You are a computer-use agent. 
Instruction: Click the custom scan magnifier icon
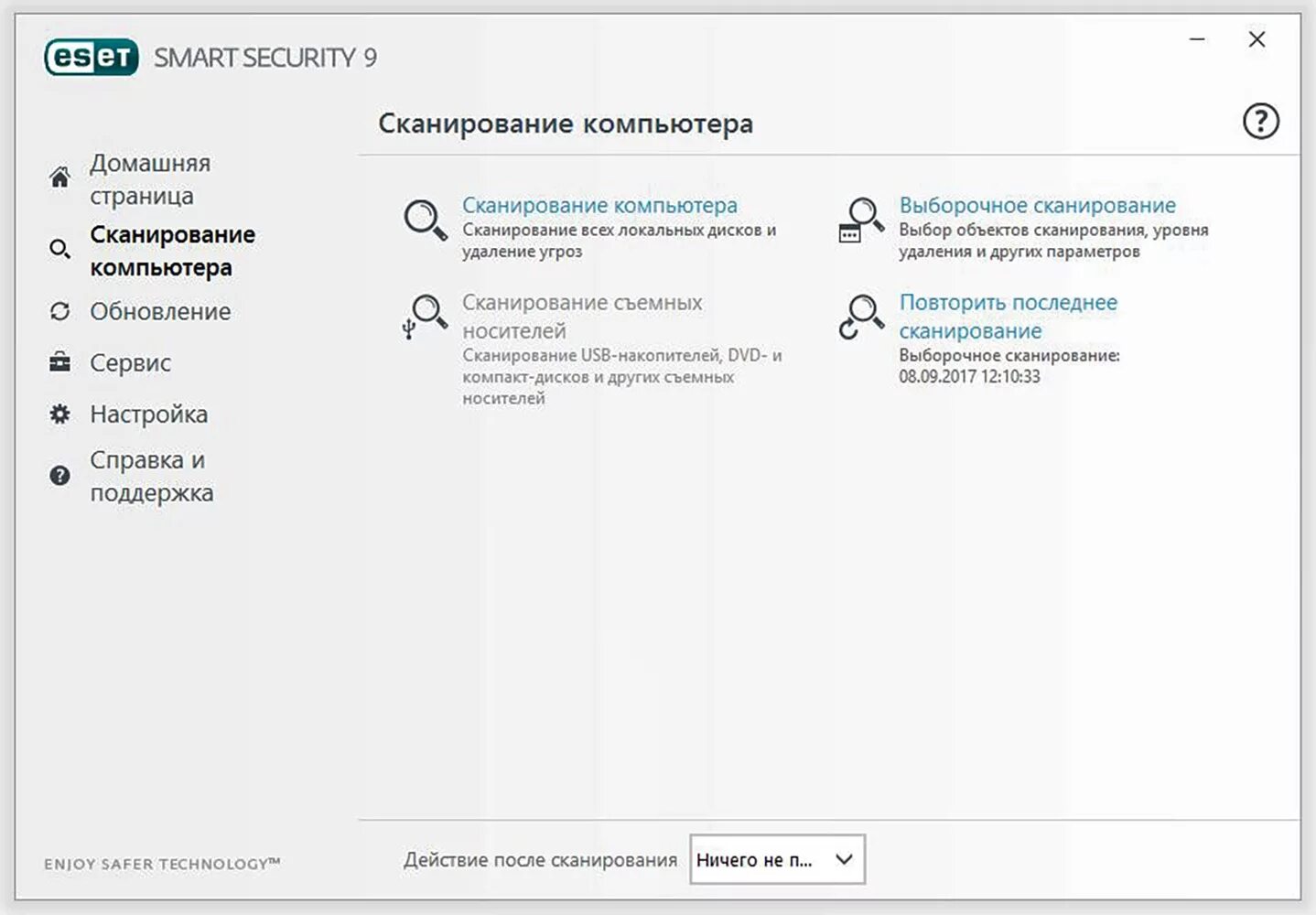click(860, 221)
